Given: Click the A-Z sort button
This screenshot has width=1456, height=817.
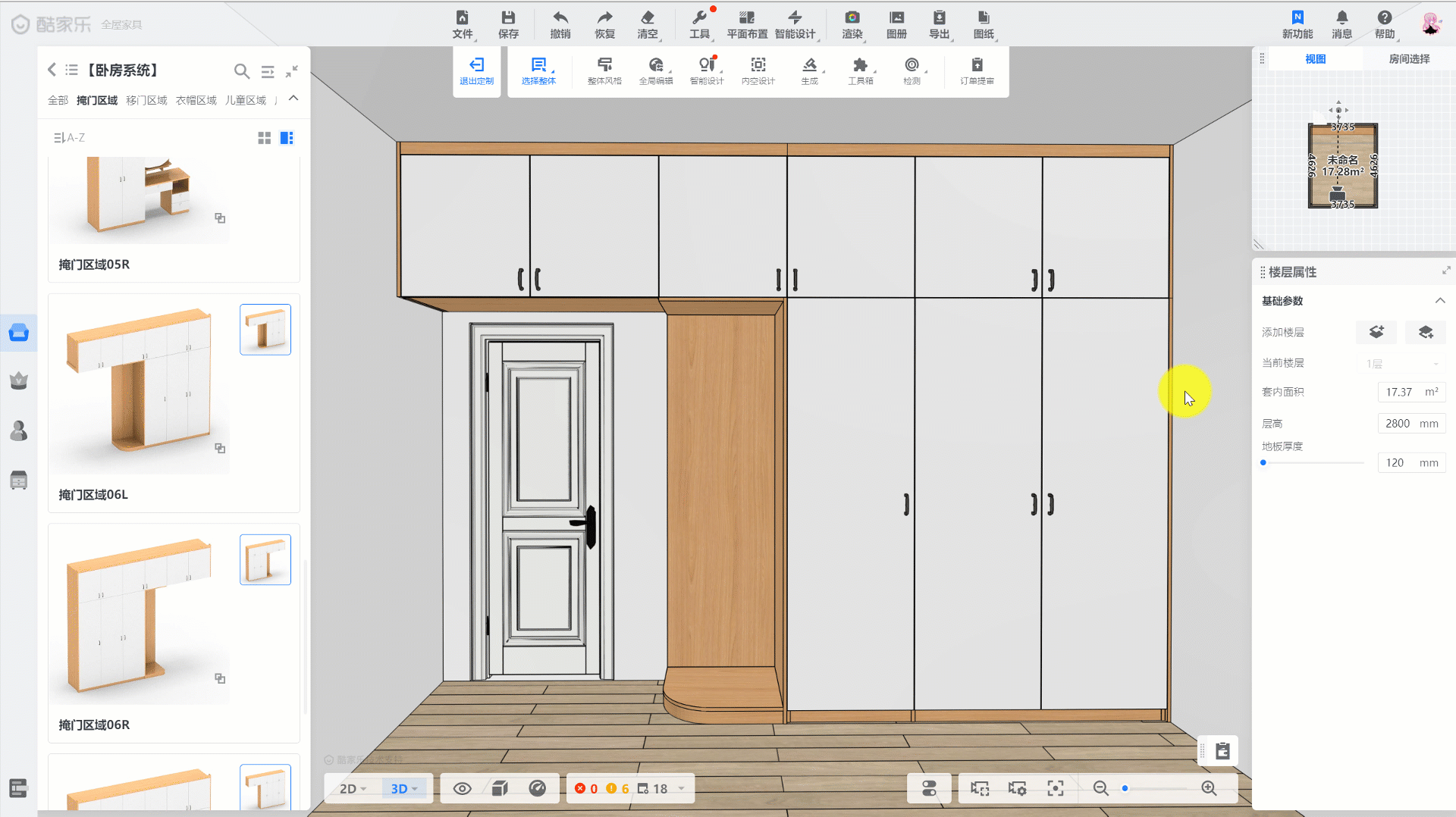Looking at the screenshot, I should pos(69,138).
